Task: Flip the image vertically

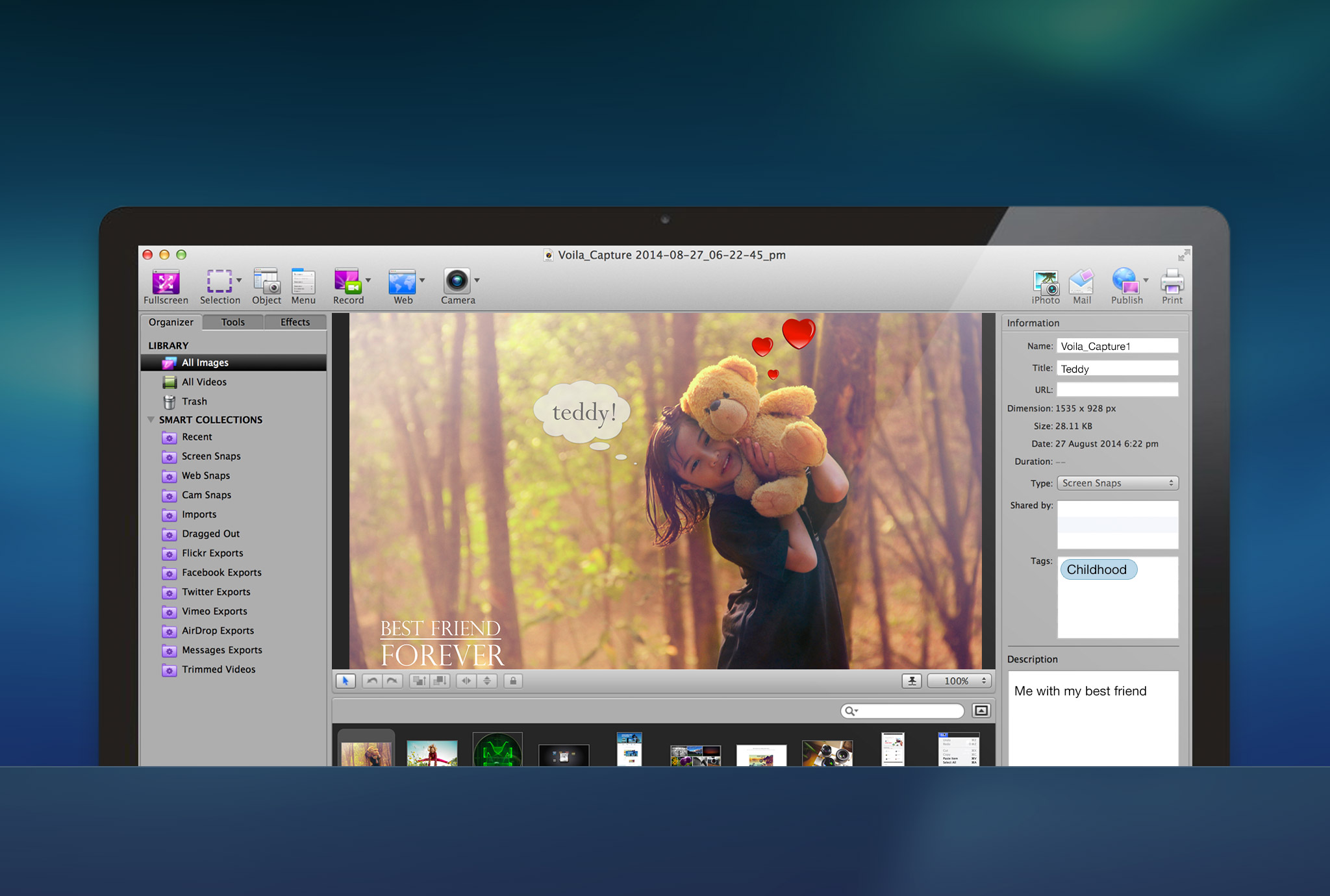Action: coord(487,680)
